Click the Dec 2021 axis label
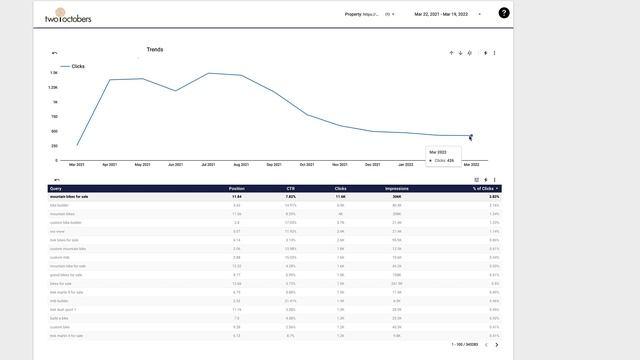The height and width of the screenshot is (360, 640). pos(373,164)
